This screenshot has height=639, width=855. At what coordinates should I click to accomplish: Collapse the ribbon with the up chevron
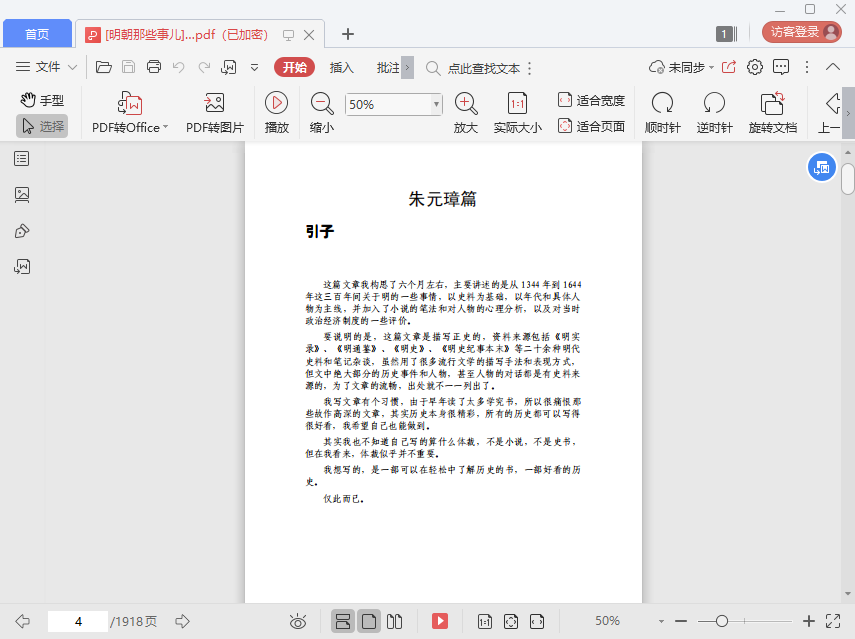[x=833, y=67]
